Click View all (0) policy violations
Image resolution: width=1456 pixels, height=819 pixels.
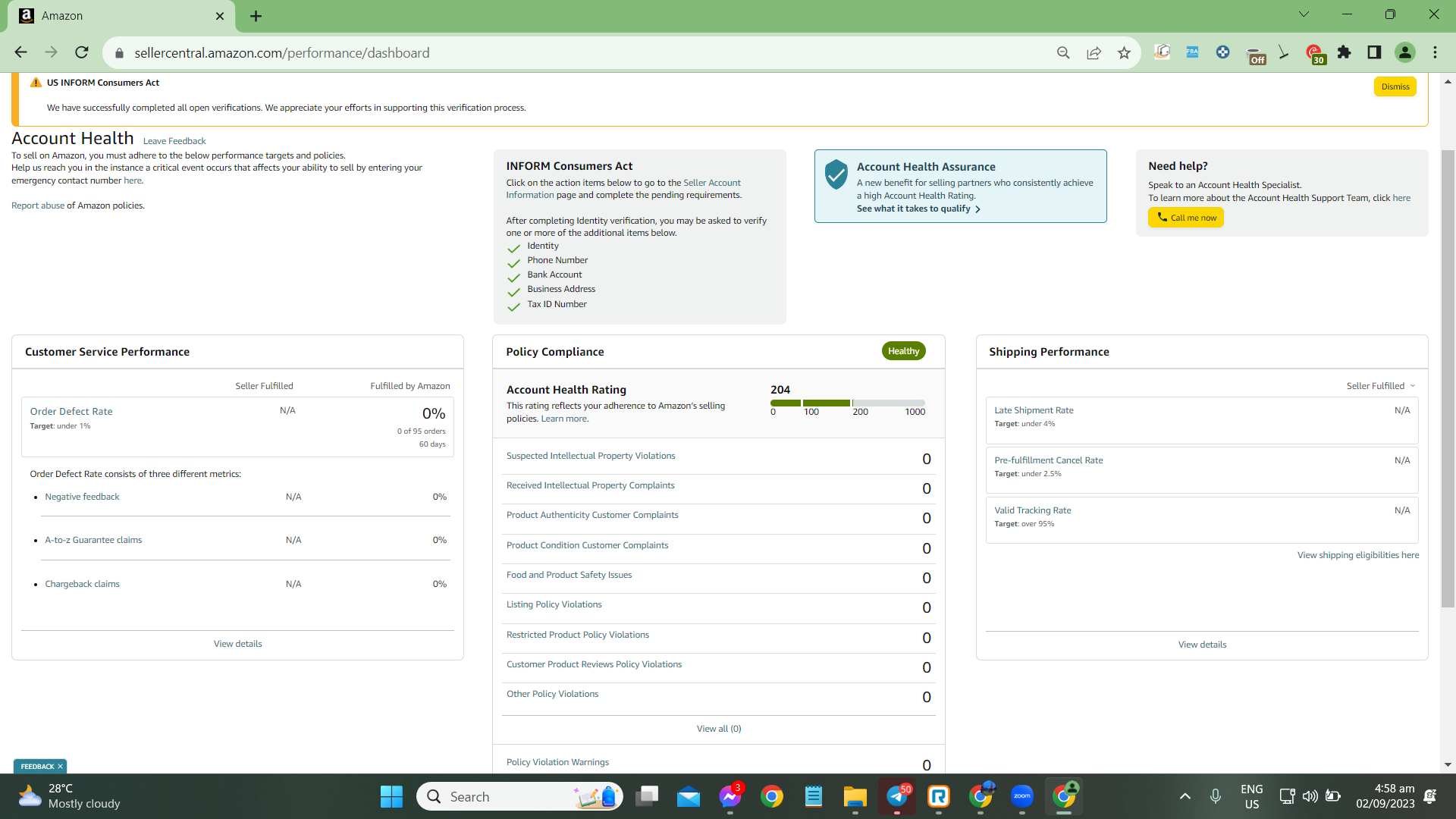719,729
